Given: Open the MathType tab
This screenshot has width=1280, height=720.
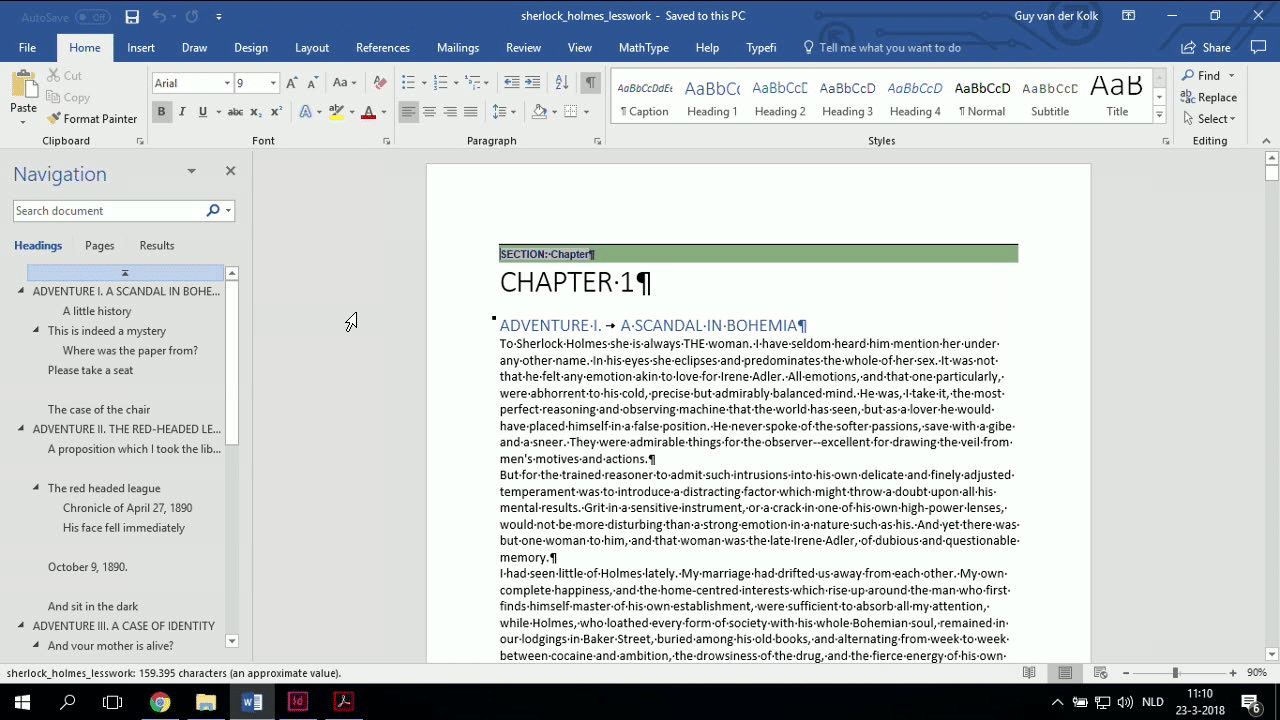Looking at the screenshot, I should [x=644, y=47].
